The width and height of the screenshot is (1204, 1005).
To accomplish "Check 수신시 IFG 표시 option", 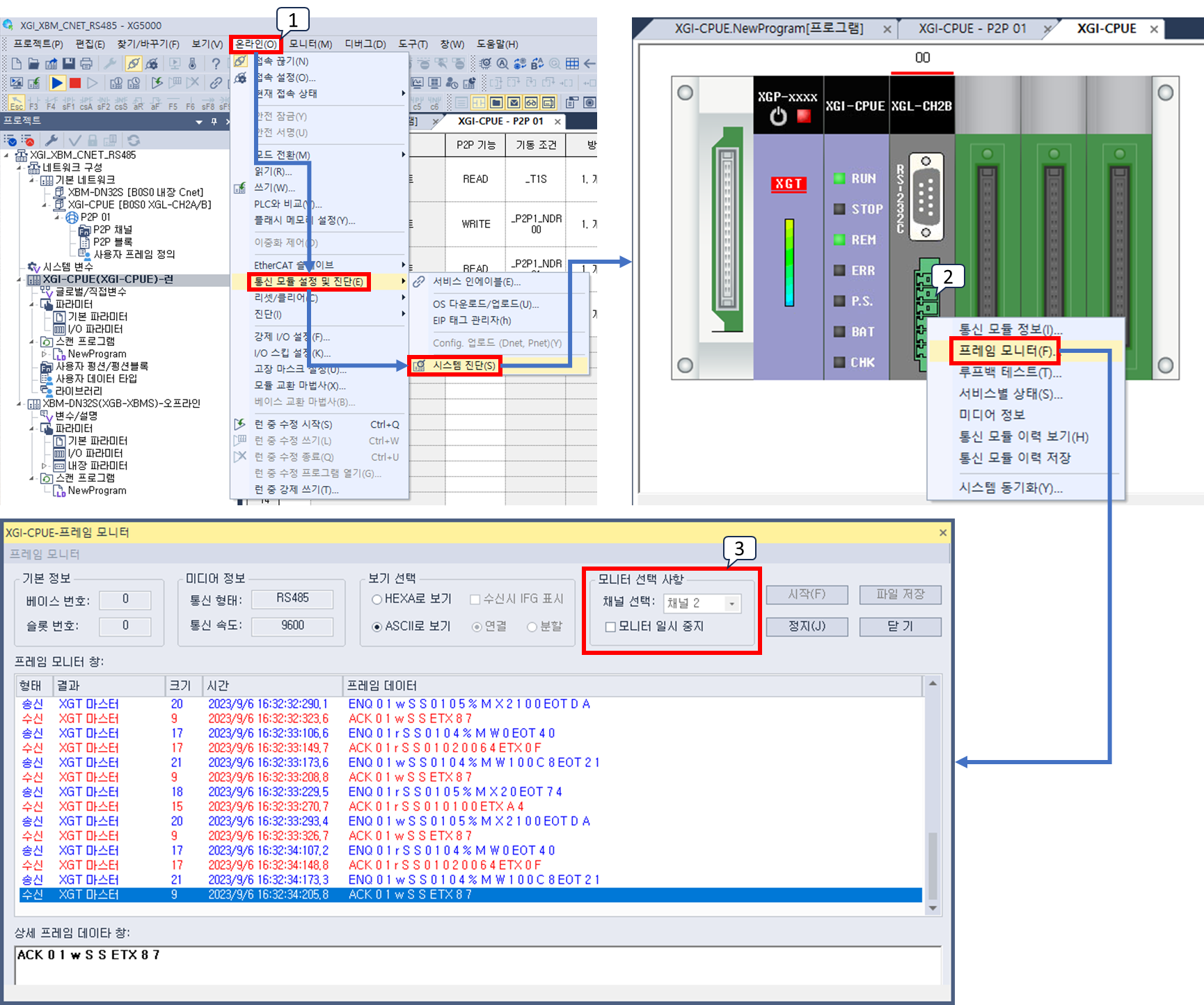I will [x=475, y=599].
